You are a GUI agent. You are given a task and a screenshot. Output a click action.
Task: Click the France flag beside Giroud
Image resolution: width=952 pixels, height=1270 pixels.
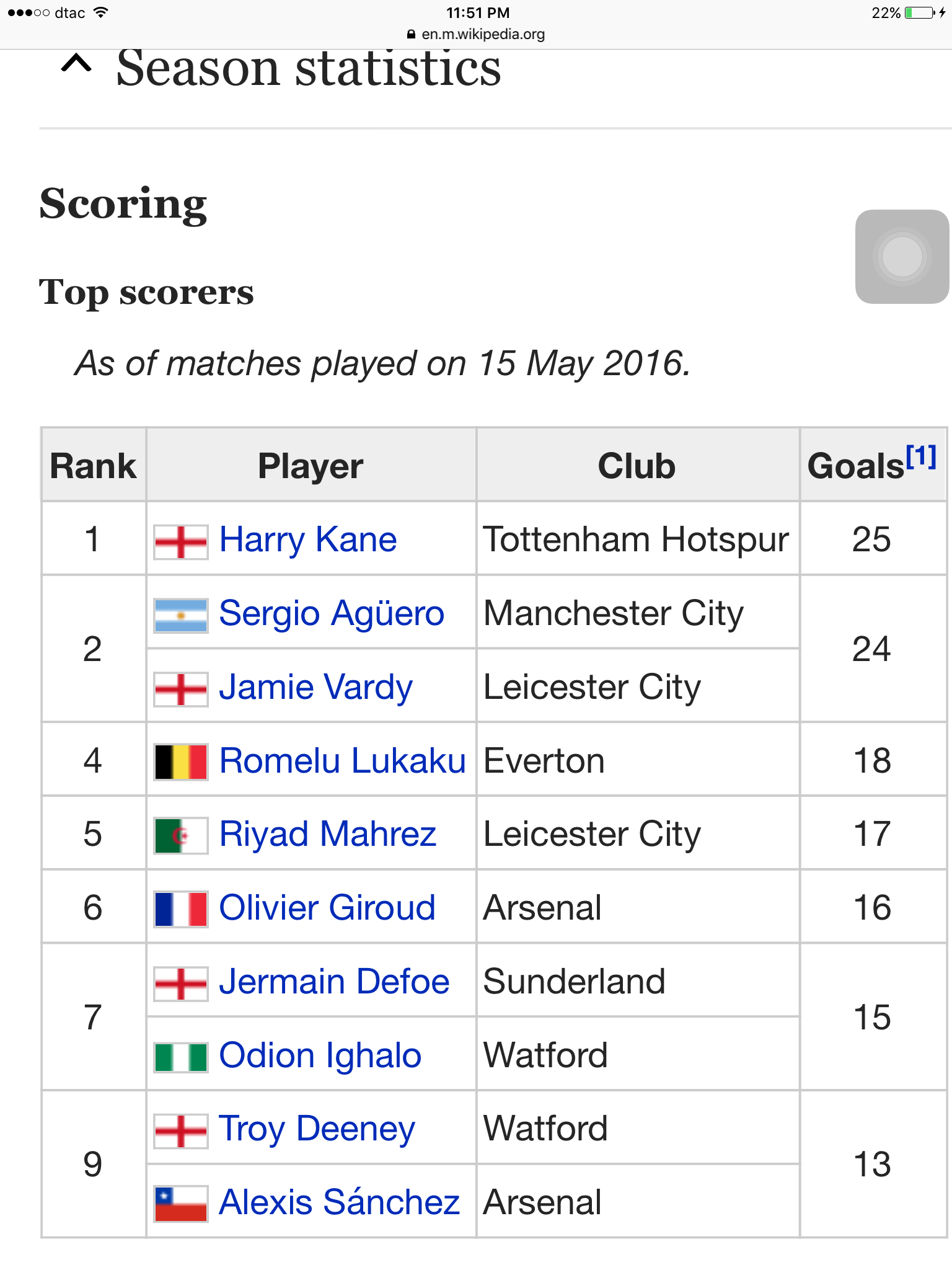tap(180, 909)
